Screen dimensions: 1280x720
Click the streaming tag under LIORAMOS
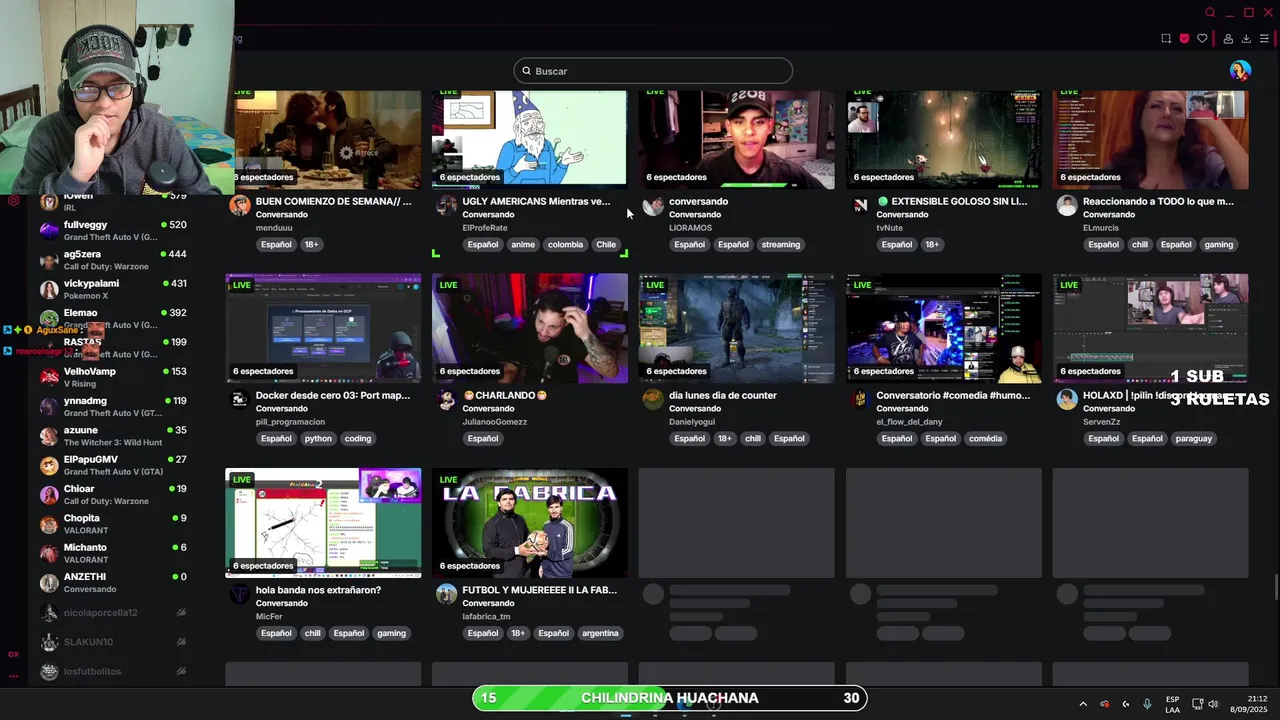tap(781, 244)
